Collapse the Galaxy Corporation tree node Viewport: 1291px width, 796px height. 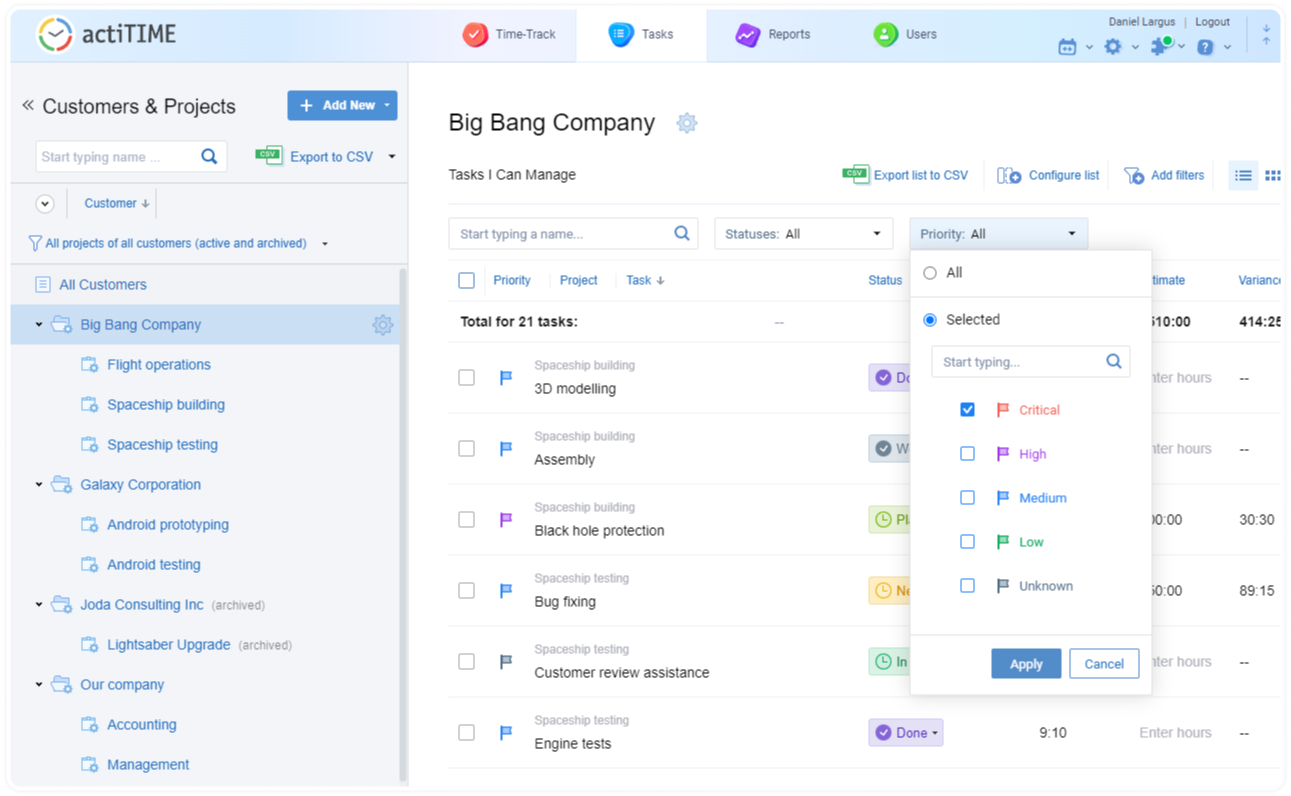39,485
